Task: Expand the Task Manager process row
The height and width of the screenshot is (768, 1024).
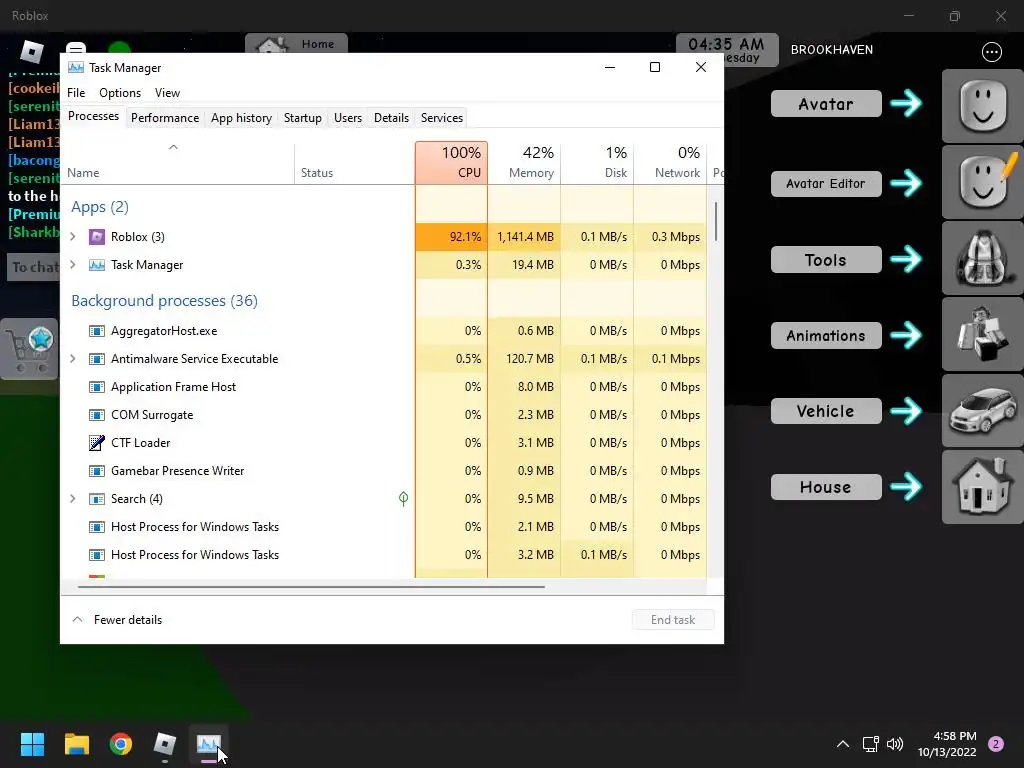Action: (73, 264)
